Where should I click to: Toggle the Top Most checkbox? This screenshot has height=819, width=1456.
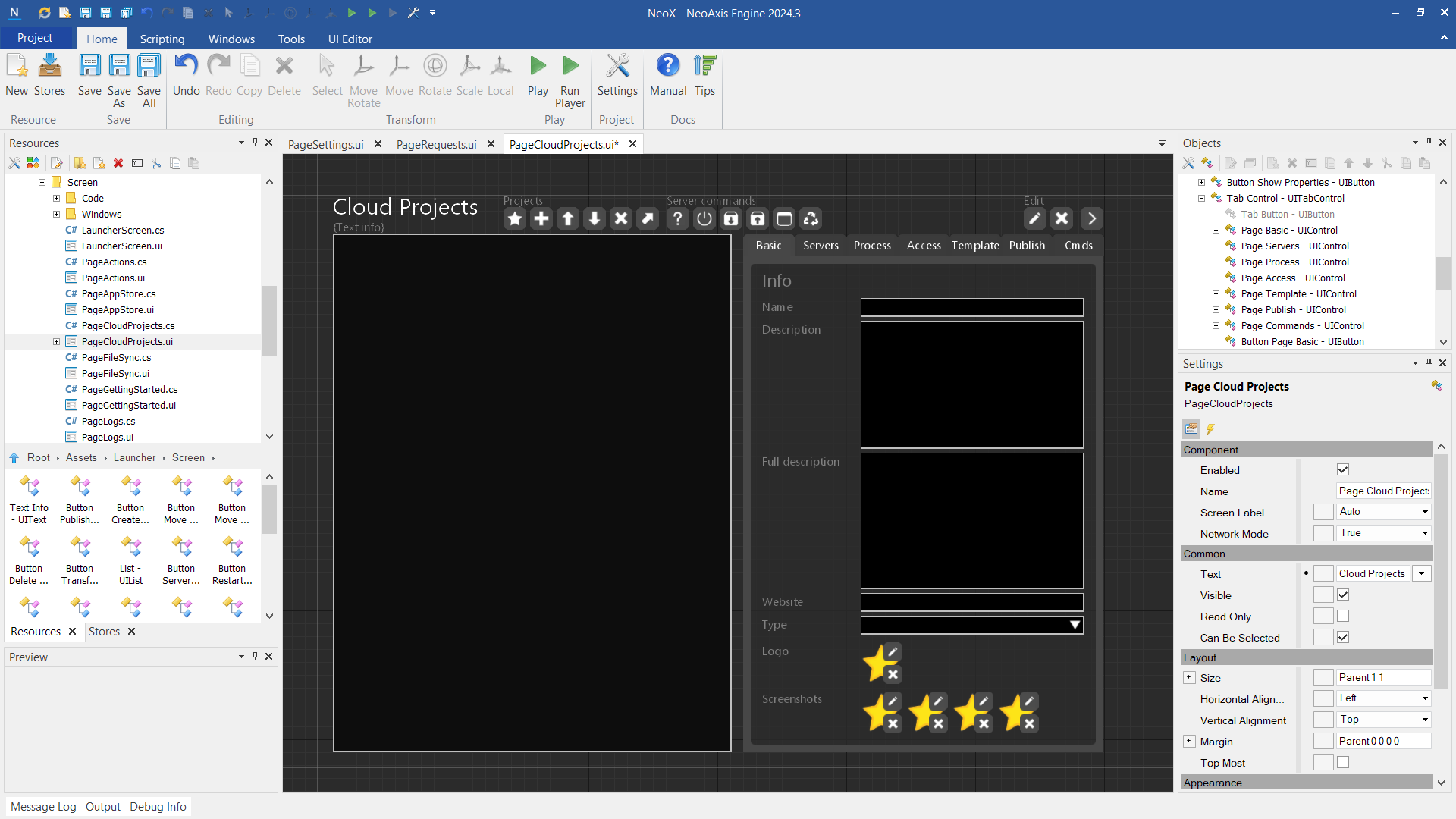coord(1343,763)
